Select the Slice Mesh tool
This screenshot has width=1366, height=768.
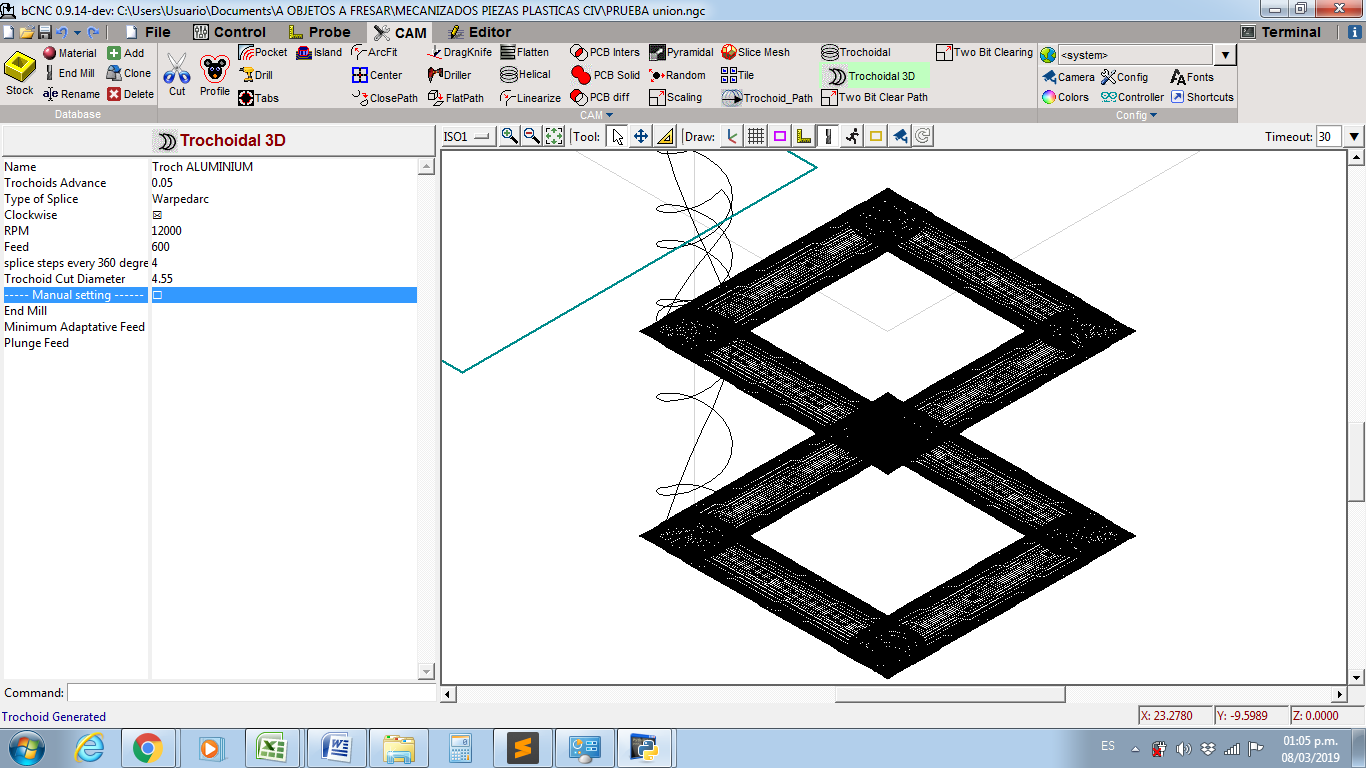tap(755, 52)
